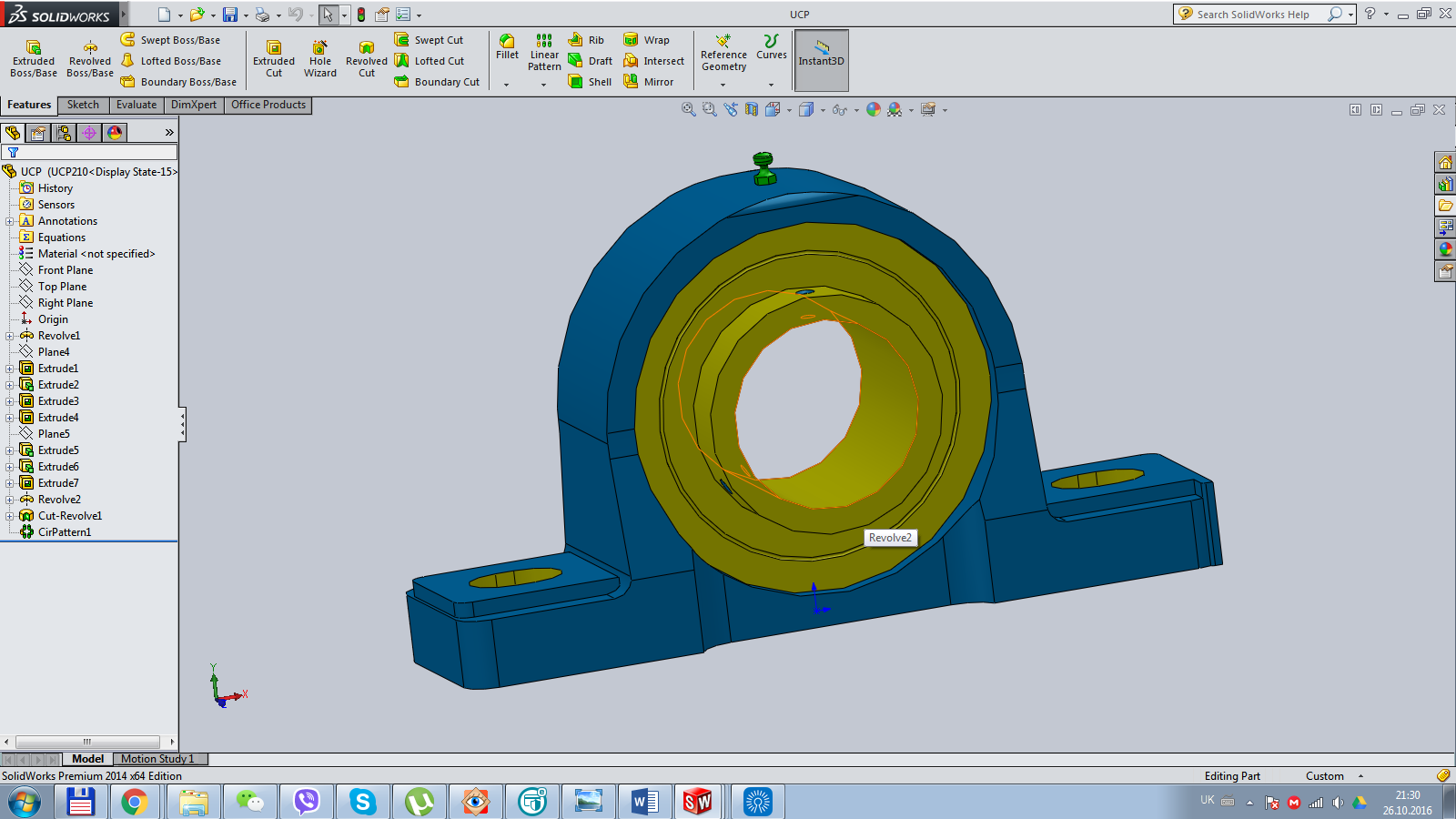Switch to the Sketch tab
Screen dimensions: 1456x819
[83, 105]
